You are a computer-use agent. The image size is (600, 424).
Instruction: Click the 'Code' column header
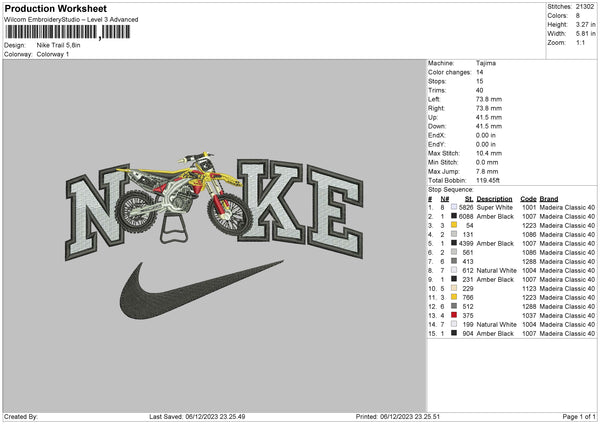pos(528,199)
